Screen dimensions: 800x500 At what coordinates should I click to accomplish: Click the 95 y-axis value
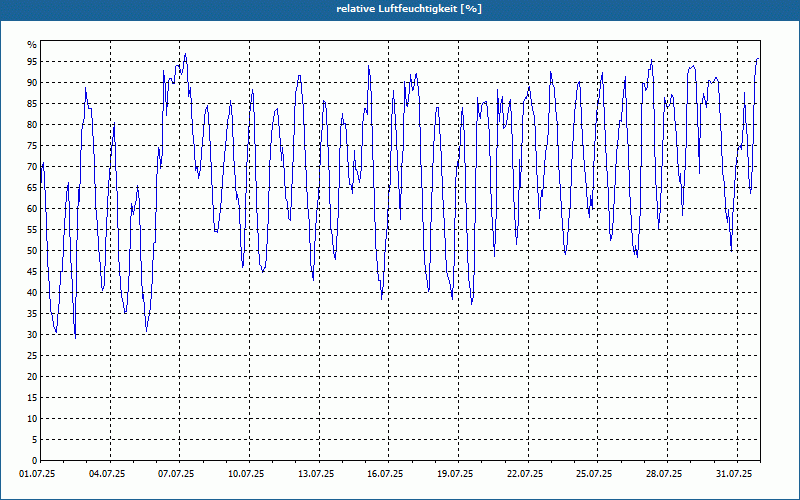point(32,62)
